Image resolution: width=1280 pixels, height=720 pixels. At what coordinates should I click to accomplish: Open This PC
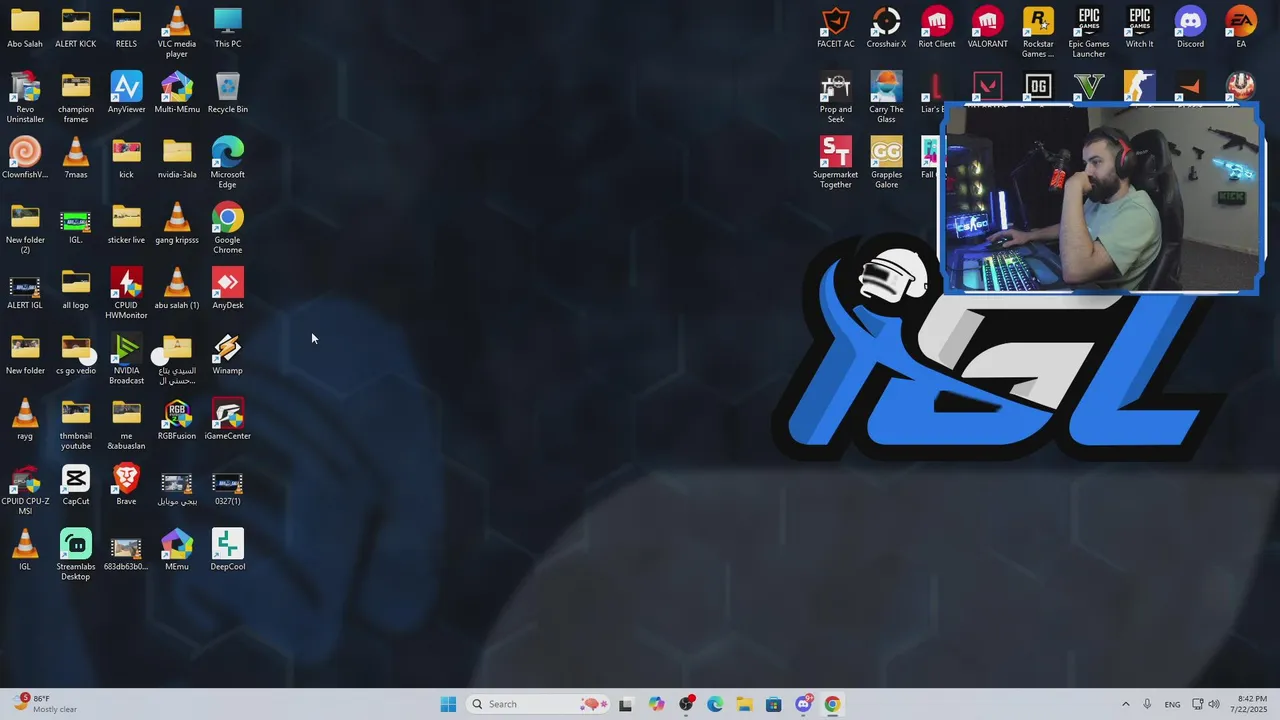[228, 28]
